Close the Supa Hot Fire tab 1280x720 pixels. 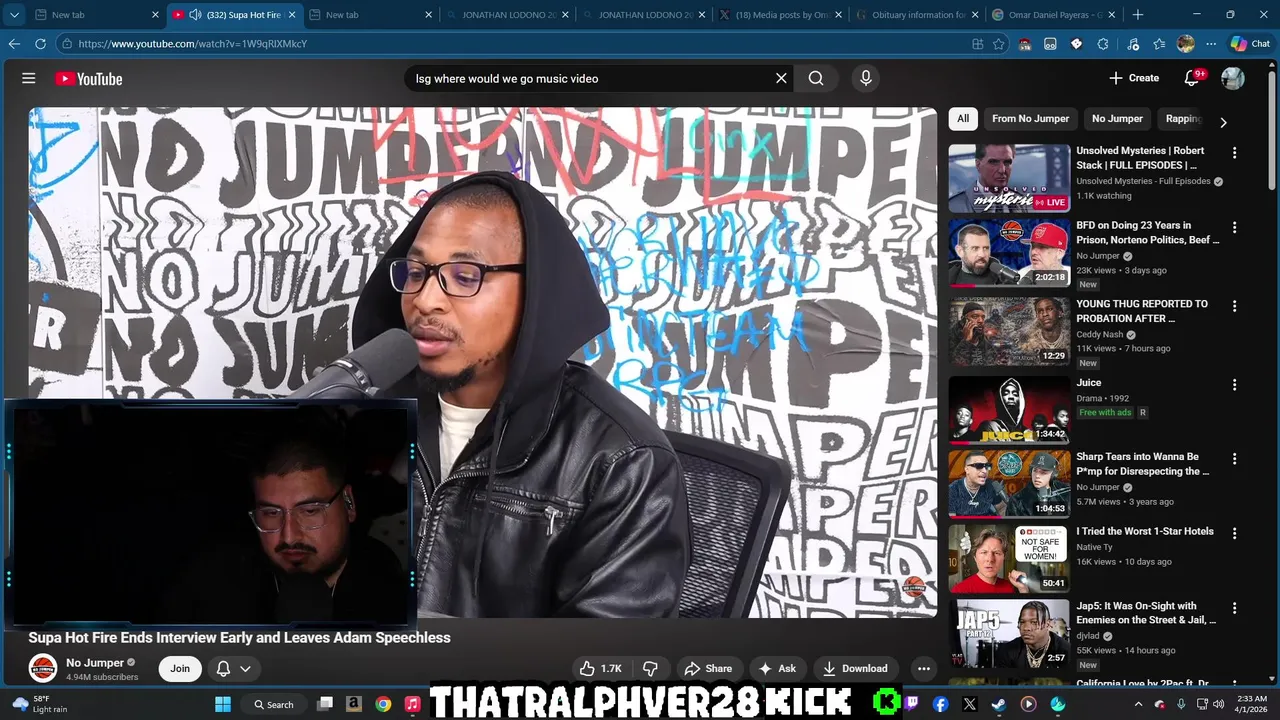(x=292, y=15)
